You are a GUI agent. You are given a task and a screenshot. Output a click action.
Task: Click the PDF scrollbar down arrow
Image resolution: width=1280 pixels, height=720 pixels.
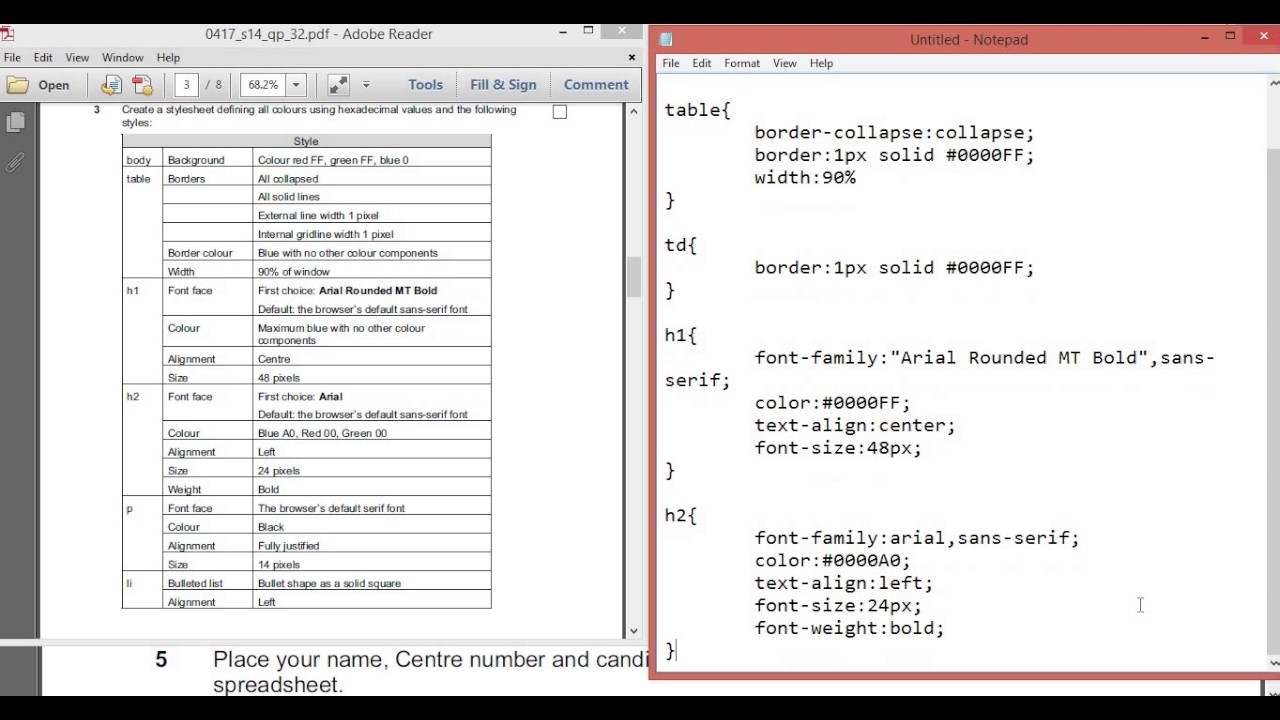(634, 631)
